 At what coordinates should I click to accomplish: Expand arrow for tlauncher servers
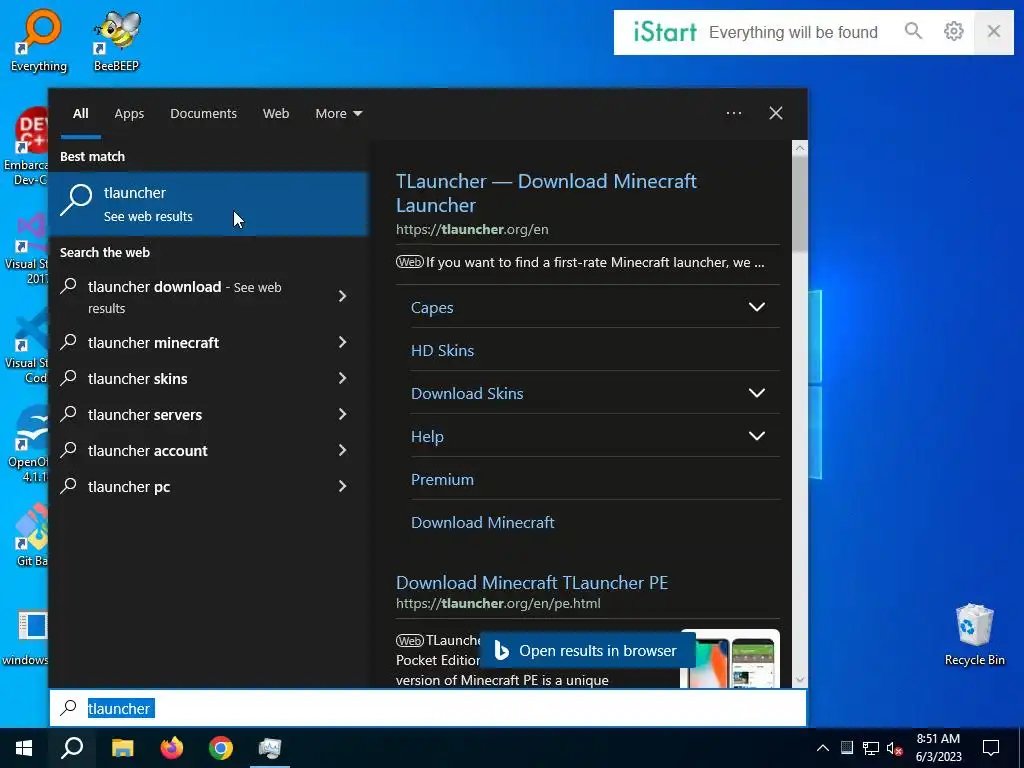coord(343,414)
